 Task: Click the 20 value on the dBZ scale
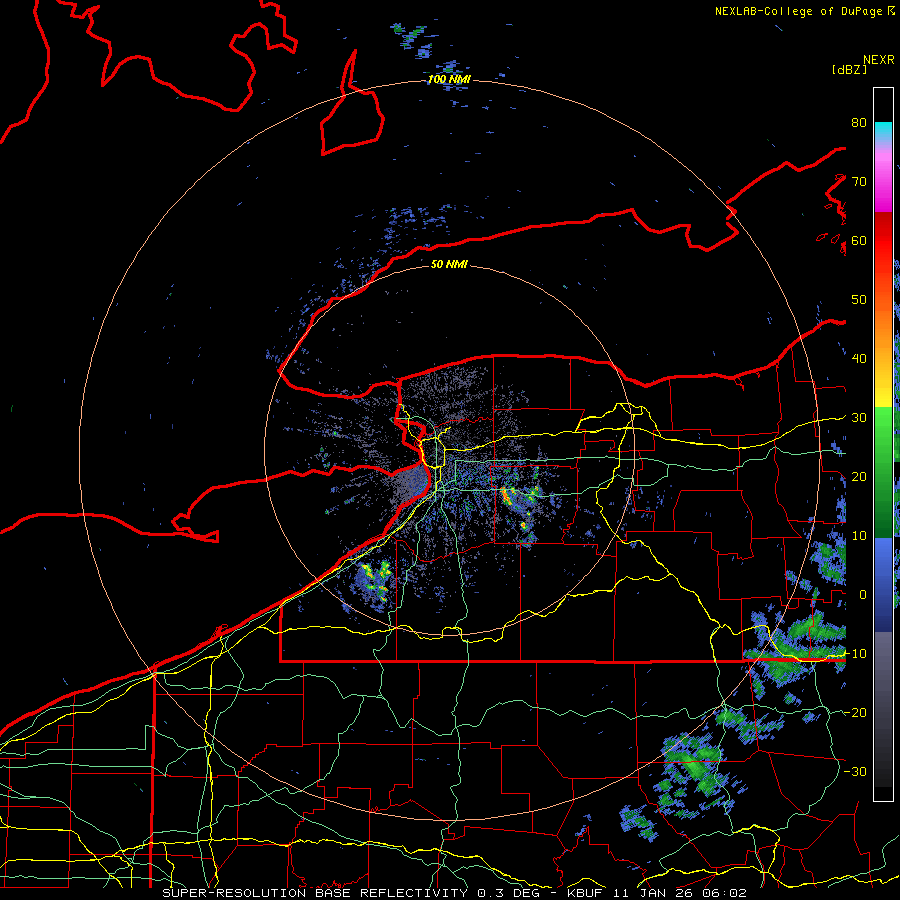859,477
